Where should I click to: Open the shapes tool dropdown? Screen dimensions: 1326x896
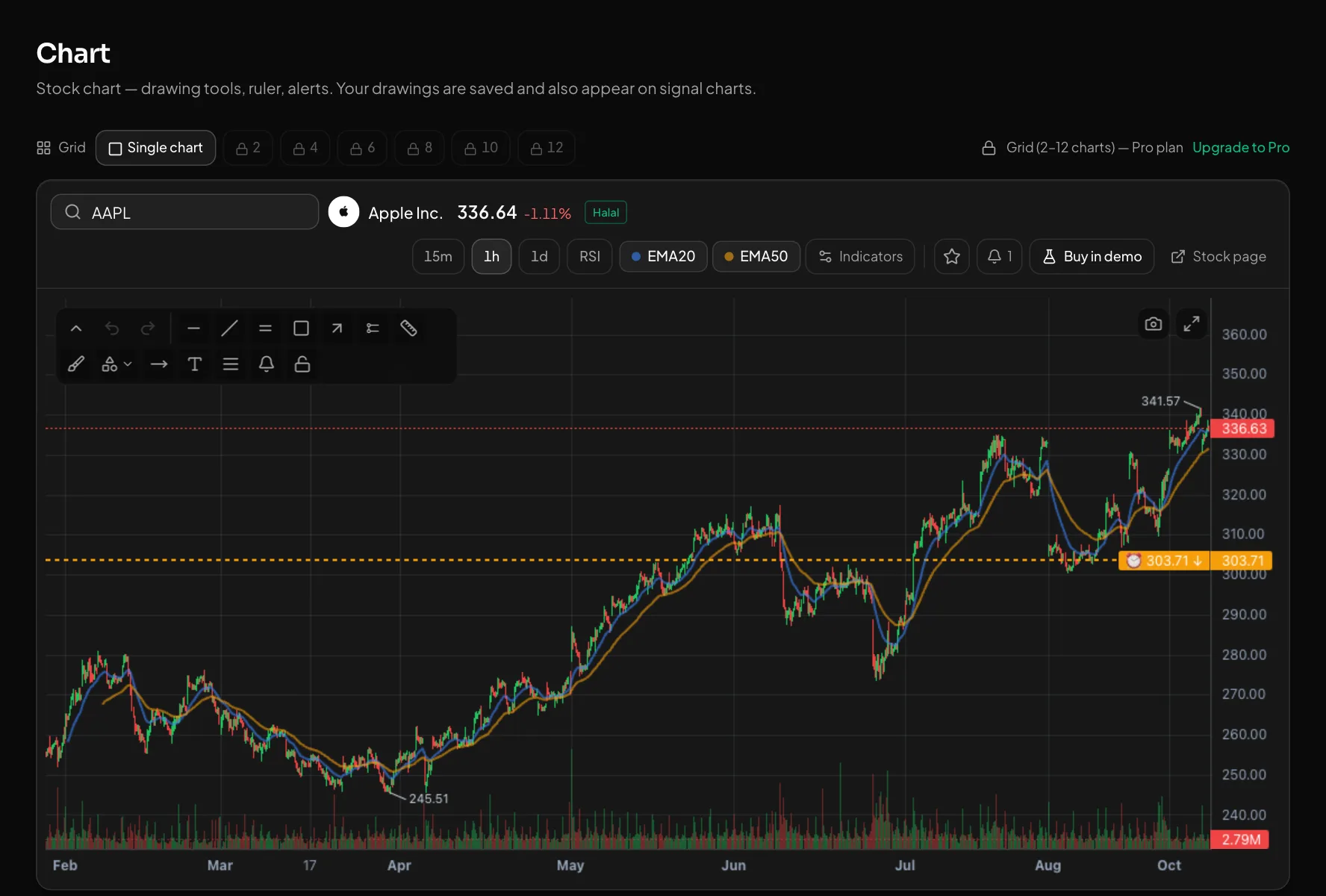tap(116, 364)
